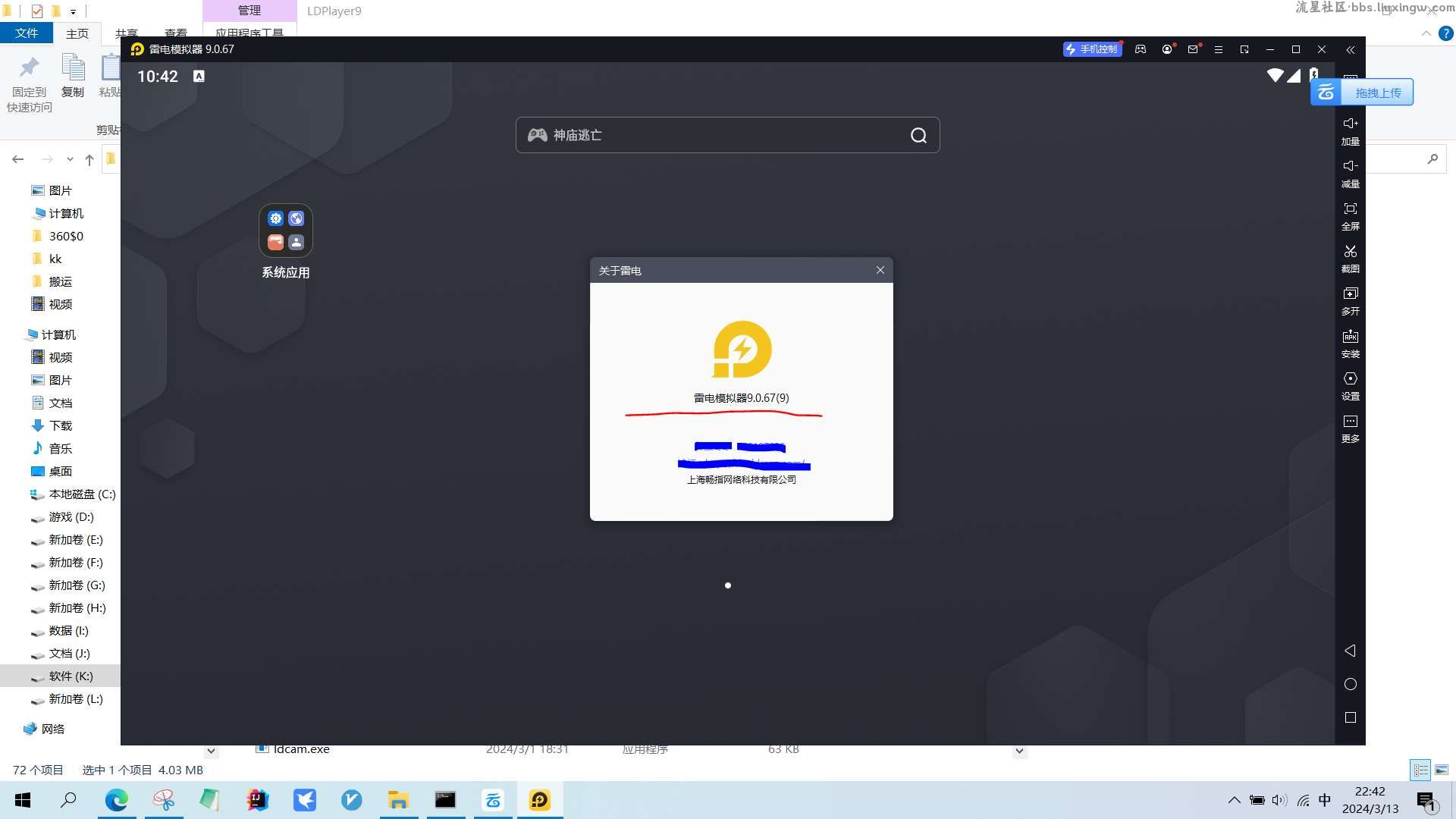Image resolution: width=1456 pixels, height=819 pixels.
Task: Open the 文件 menu in File Explorer
Action: (x=27, y=33)
